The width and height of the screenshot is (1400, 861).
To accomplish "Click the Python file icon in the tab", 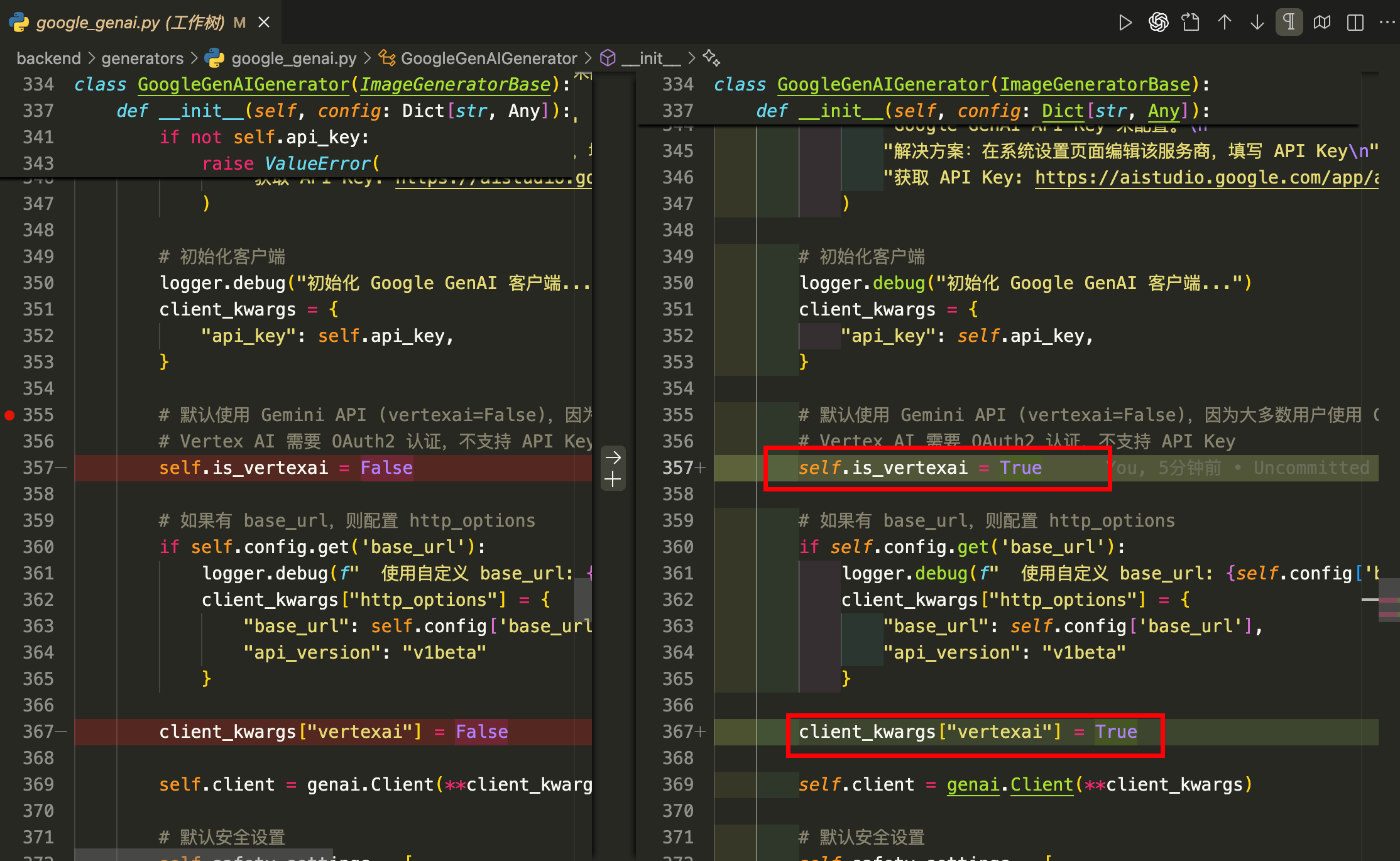I will tap(19, 23).
